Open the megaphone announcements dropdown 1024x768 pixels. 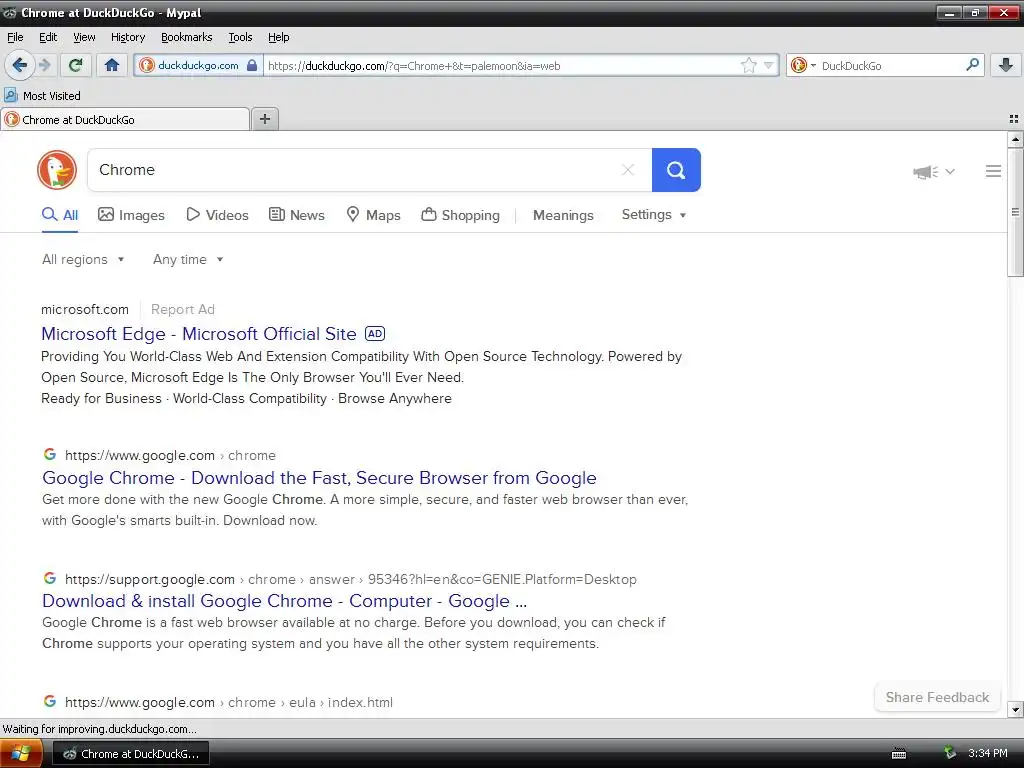click(x=934, y=172)
